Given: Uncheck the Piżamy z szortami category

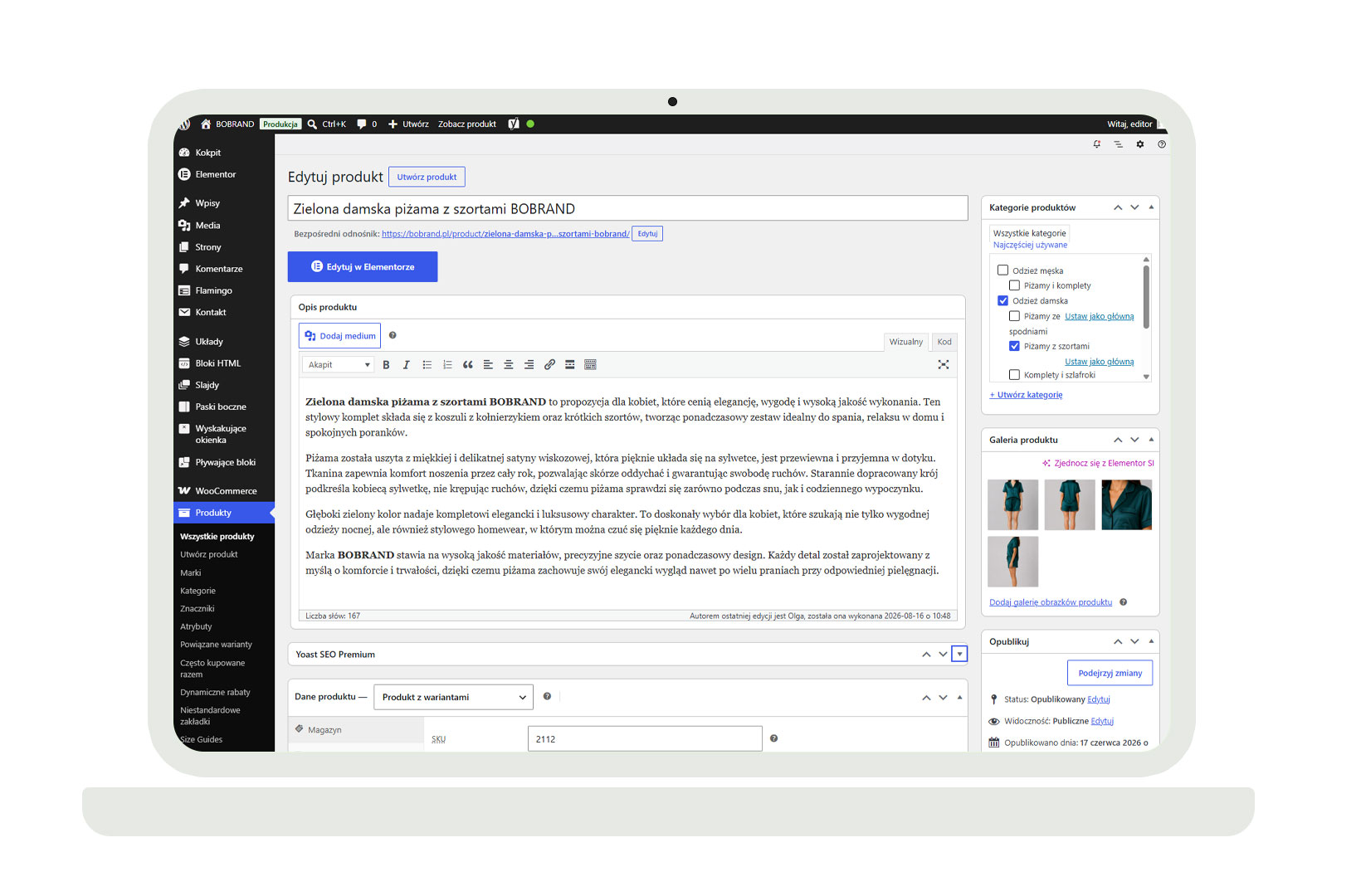Looking at the screenshot, I should (1015, 346).
